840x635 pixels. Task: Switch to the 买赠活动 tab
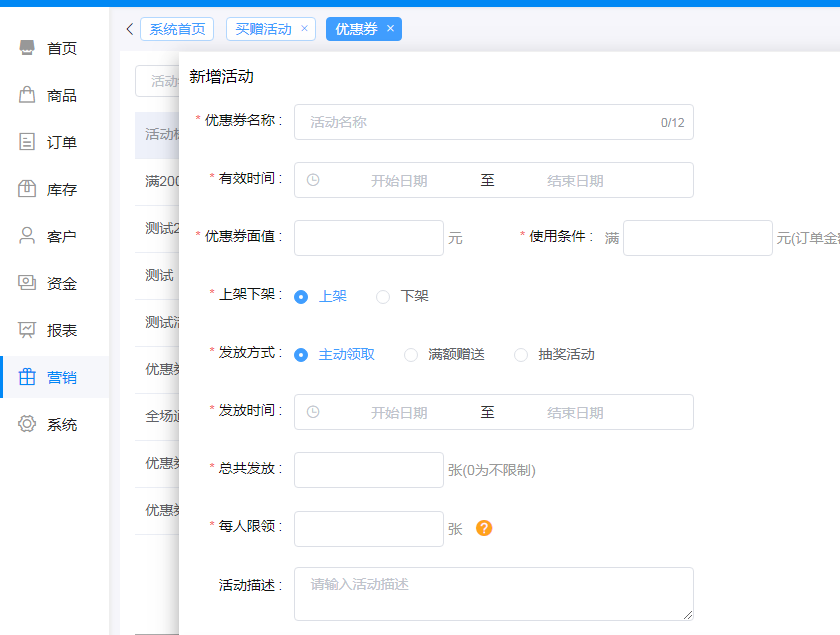262,29
